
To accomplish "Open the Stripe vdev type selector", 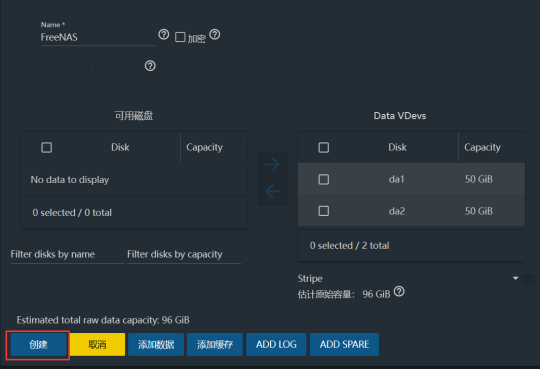I will pos(409,278).
